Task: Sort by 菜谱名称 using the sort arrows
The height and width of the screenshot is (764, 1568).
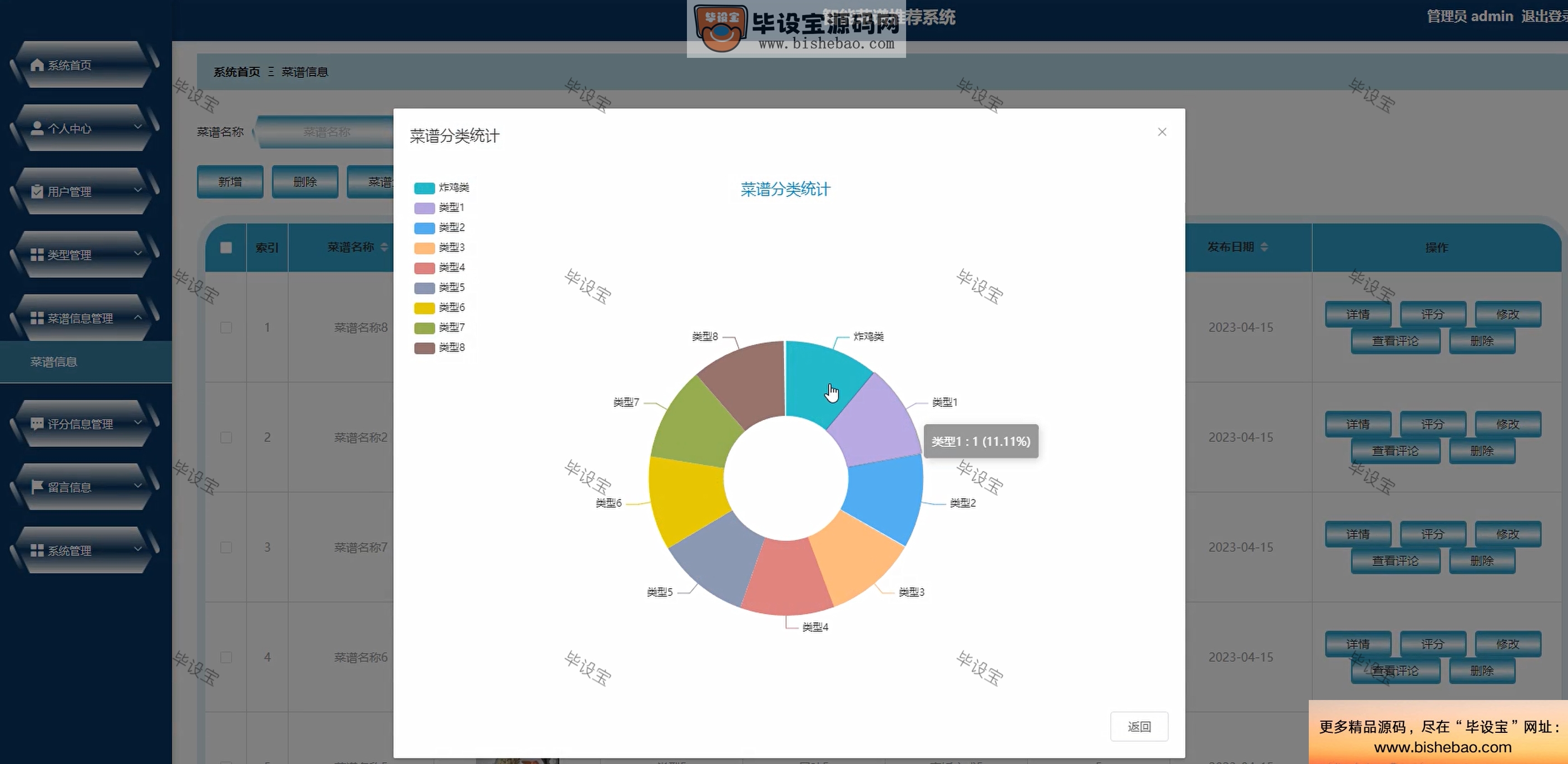Action: 384,247
